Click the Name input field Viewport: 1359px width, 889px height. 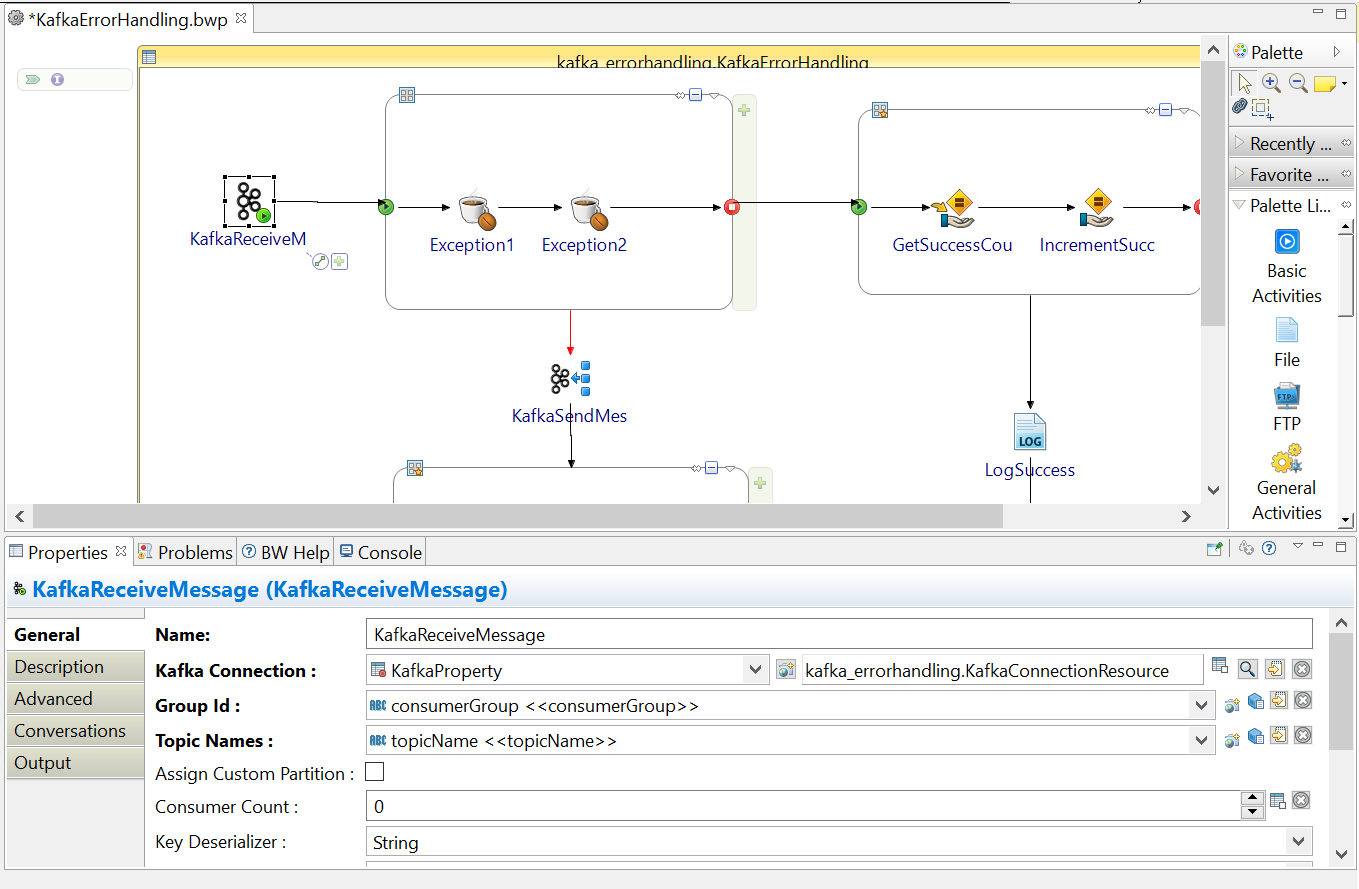(x=839, y=634)
